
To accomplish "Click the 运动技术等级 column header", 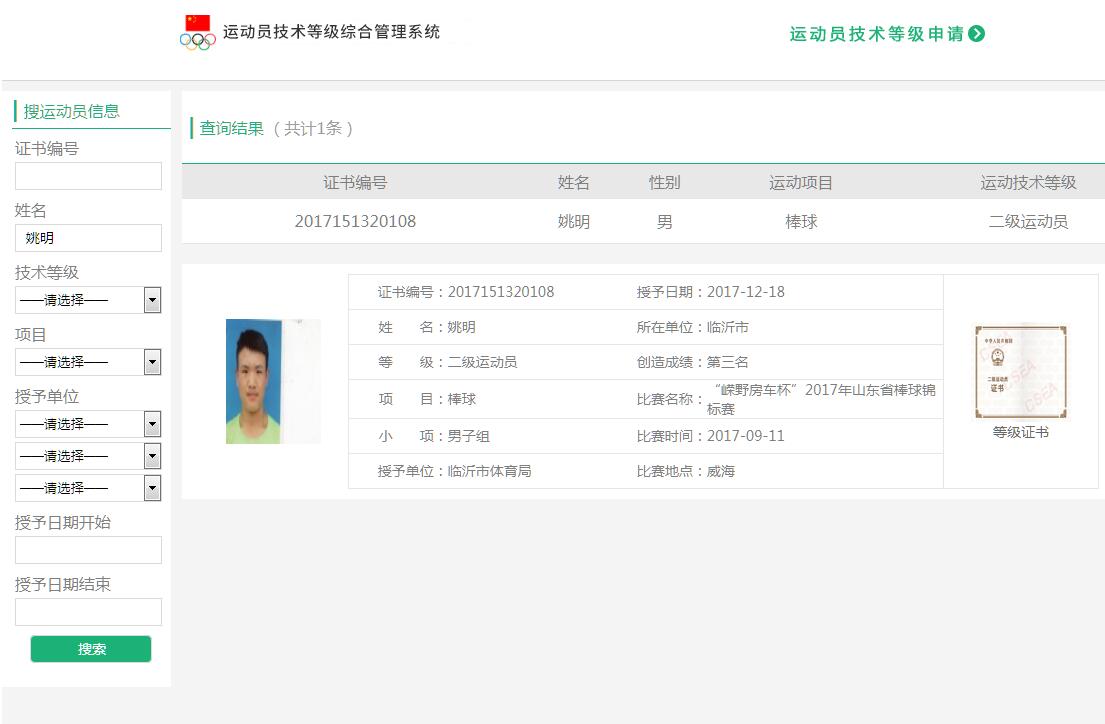I will tap(1028, 183).
